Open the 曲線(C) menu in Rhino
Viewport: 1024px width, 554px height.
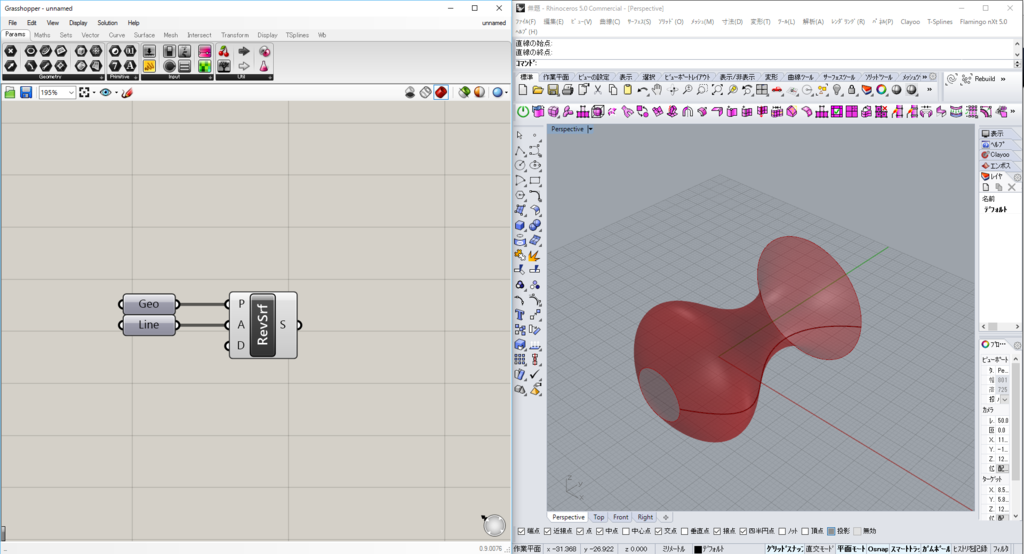609,22
